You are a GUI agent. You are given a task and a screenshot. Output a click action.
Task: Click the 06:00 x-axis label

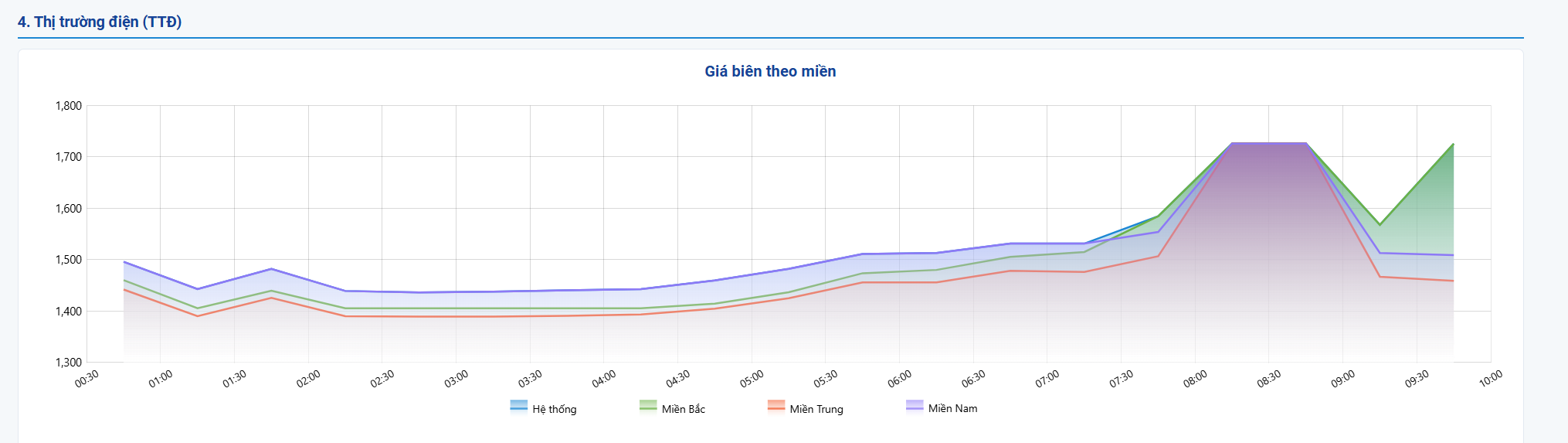[x=899, y=379]
